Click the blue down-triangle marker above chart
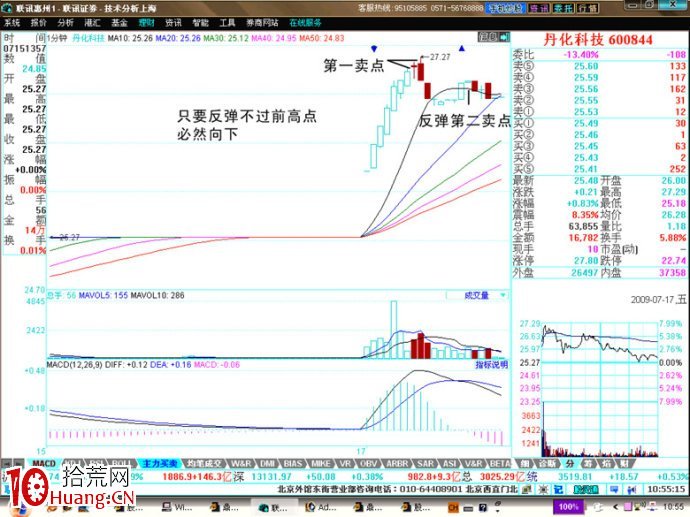This screenshot has width=690, height=517. 374,48
